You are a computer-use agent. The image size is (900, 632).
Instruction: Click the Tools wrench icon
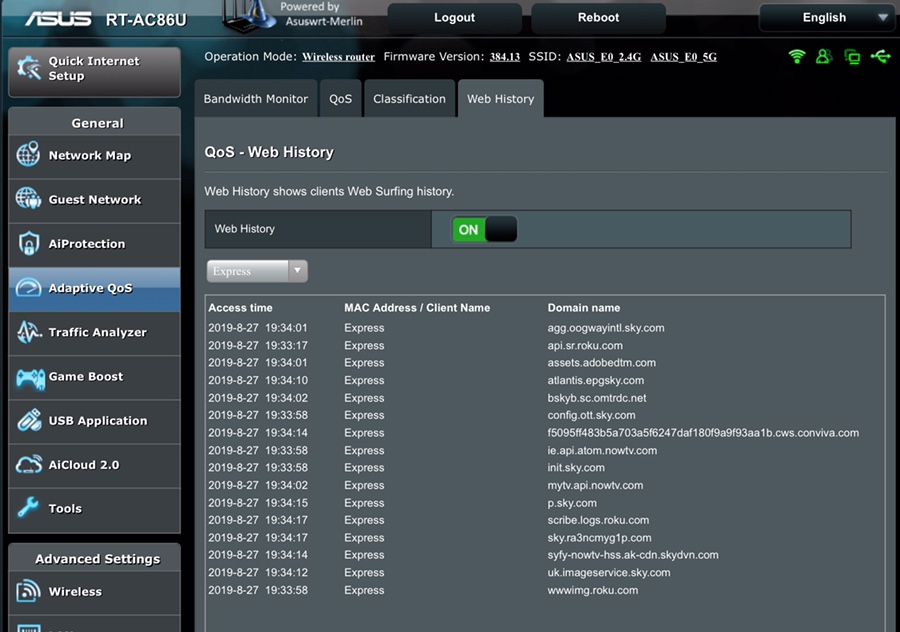tap(28, 507)
